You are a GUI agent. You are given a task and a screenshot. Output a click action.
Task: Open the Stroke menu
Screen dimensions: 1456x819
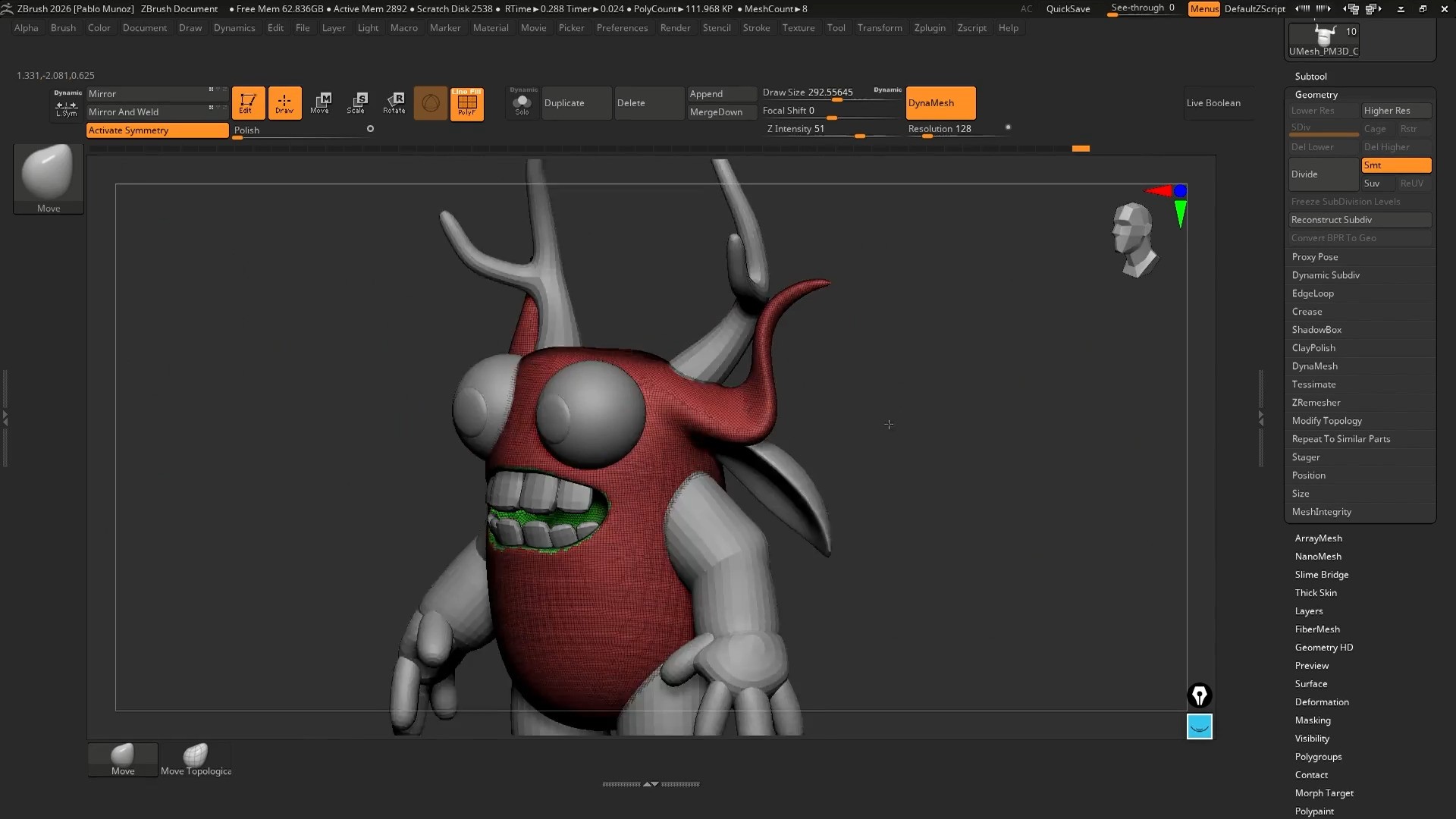pos(755,28)
